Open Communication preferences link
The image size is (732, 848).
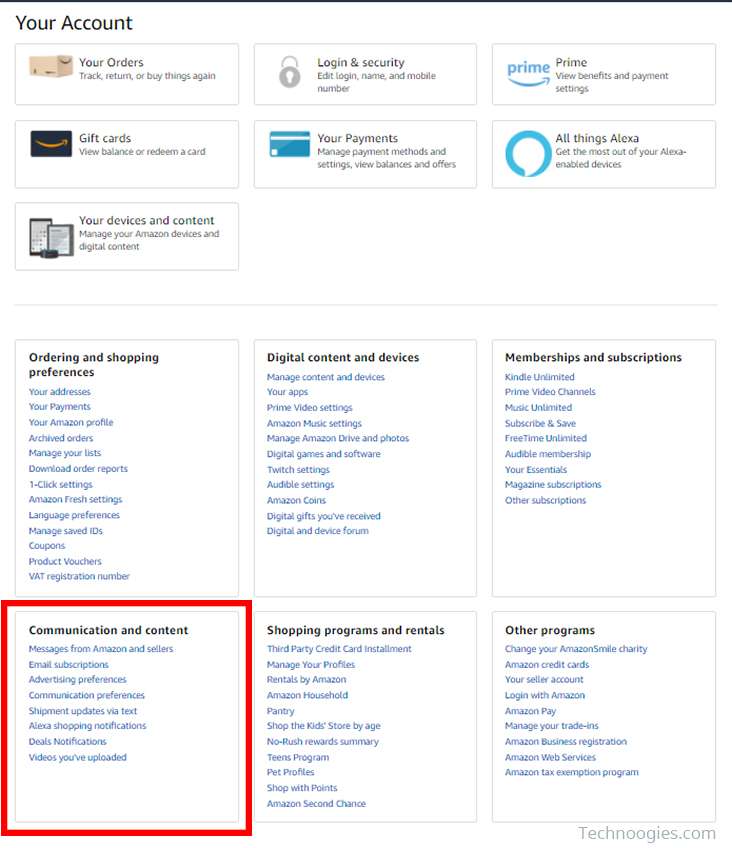[86, 695]
